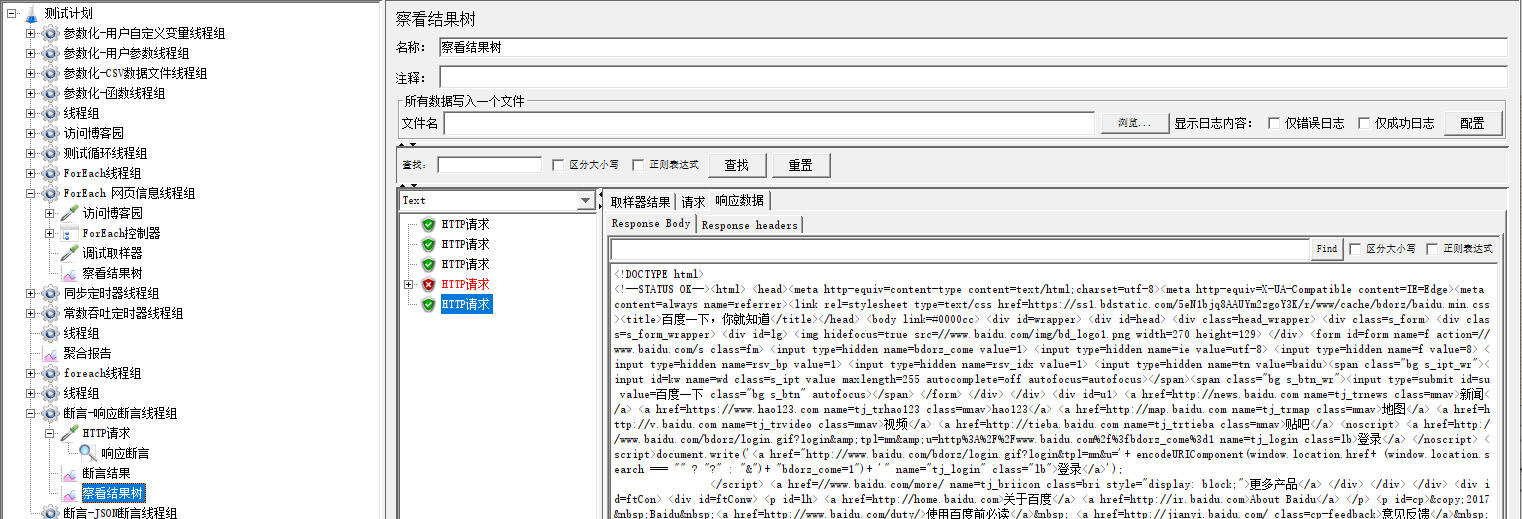Collapse the 测试计划 root node

[x=11, y=13]
